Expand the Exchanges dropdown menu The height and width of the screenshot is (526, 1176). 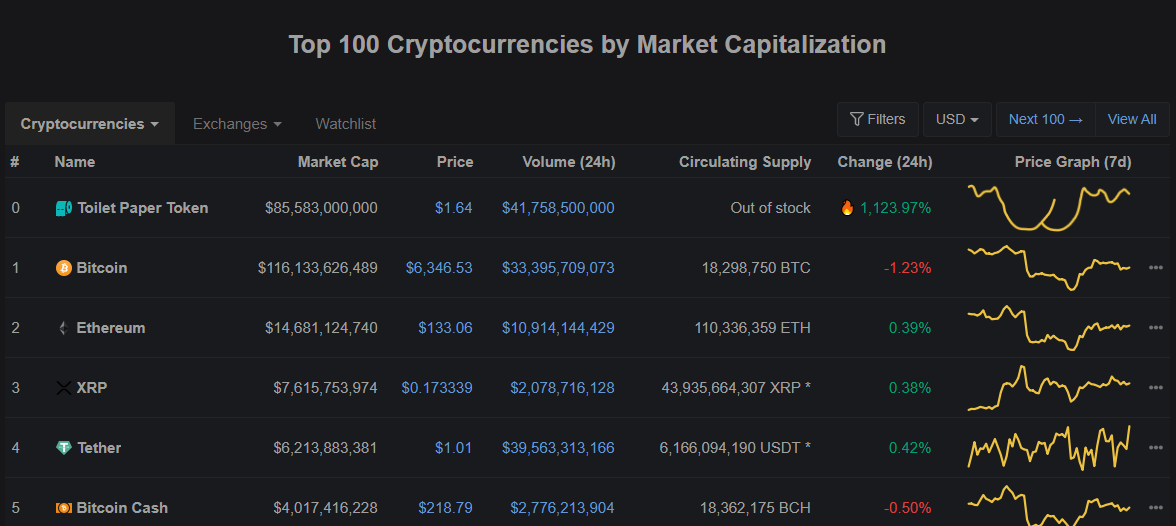tap(237, 124)
